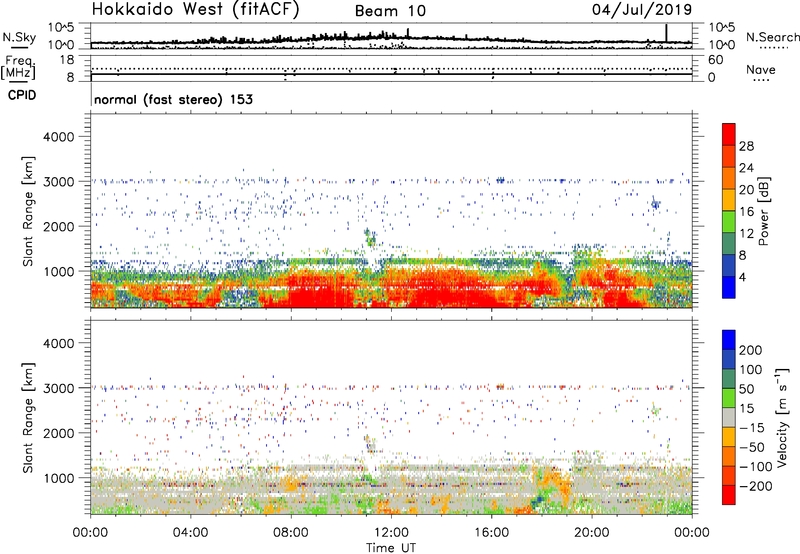Click the '200' label on the Velocity colorbar
The height and width of the screenshot is (554, 800).
coord(751,350)
